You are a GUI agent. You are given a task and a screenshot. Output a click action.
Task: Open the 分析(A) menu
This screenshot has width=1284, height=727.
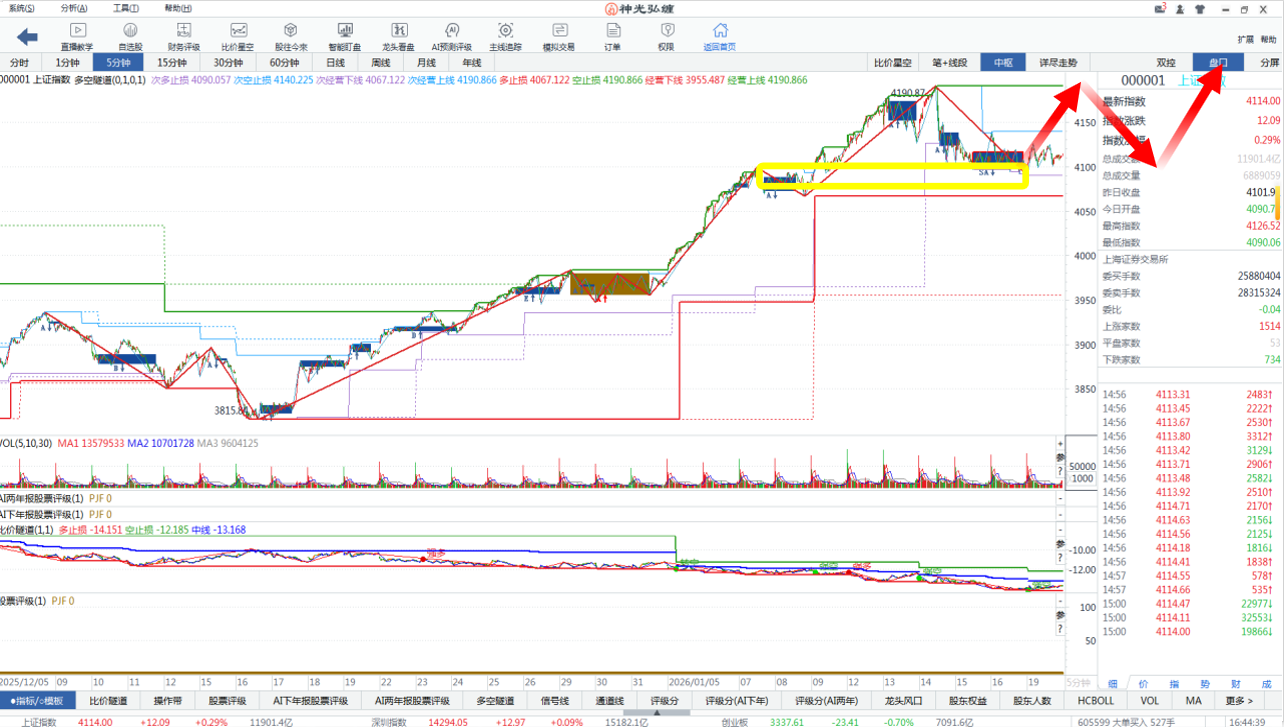[x=74, y=8]
